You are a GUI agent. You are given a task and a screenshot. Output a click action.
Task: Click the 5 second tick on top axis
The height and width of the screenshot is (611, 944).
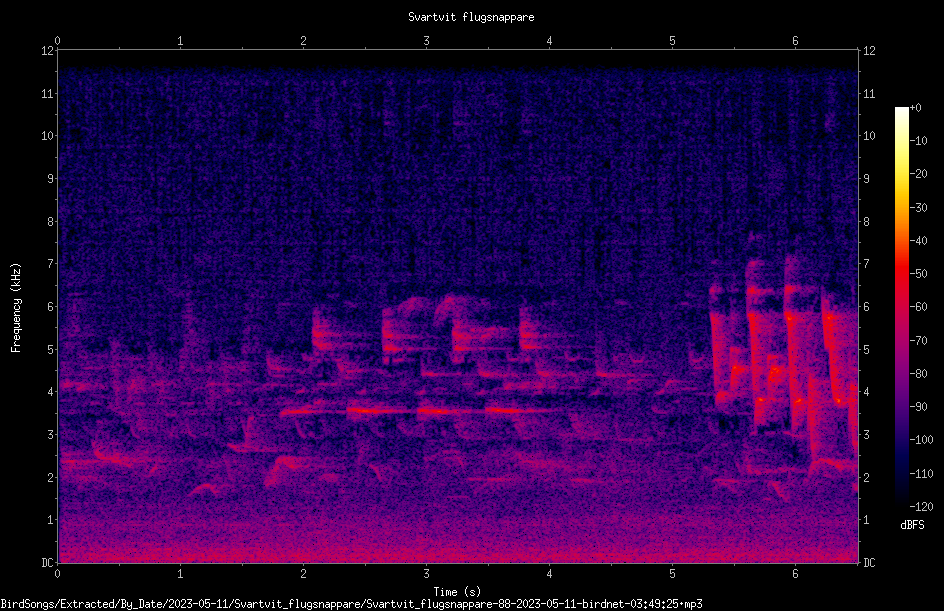coord(672,41)
